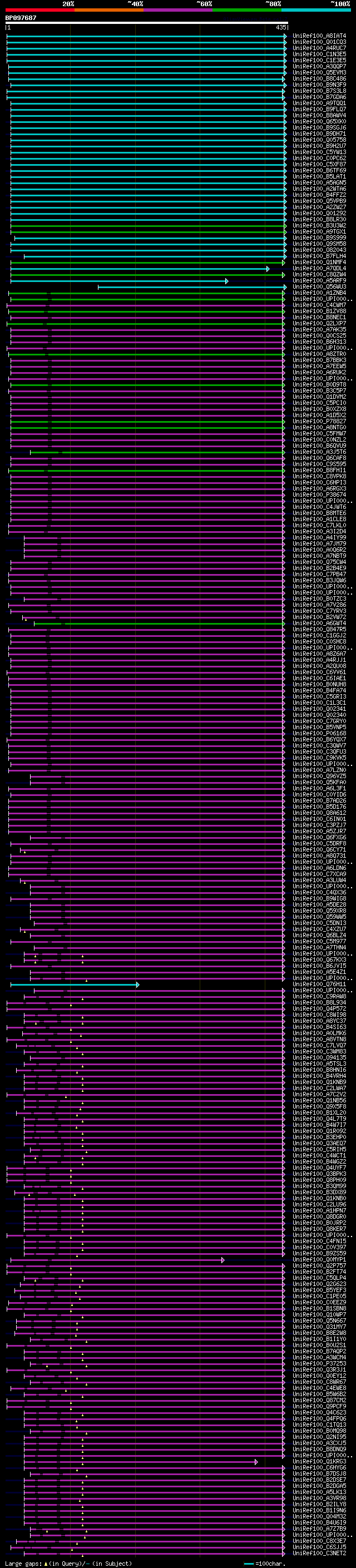Follow the UniRef100_C1N3E5 link

click(319, 54)
